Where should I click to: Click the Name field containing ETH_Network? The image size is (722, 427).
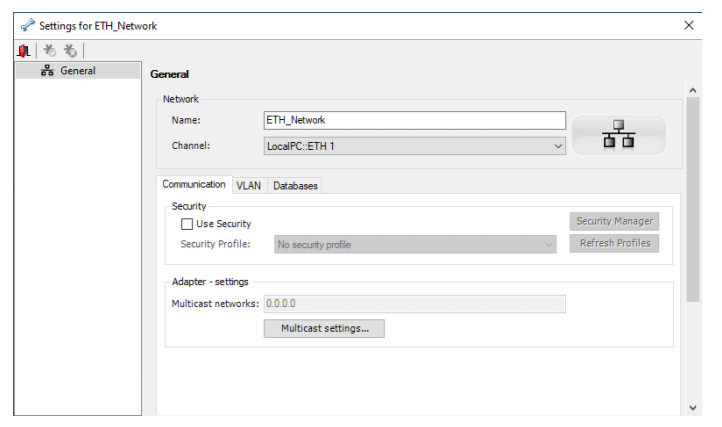(414, 120)
